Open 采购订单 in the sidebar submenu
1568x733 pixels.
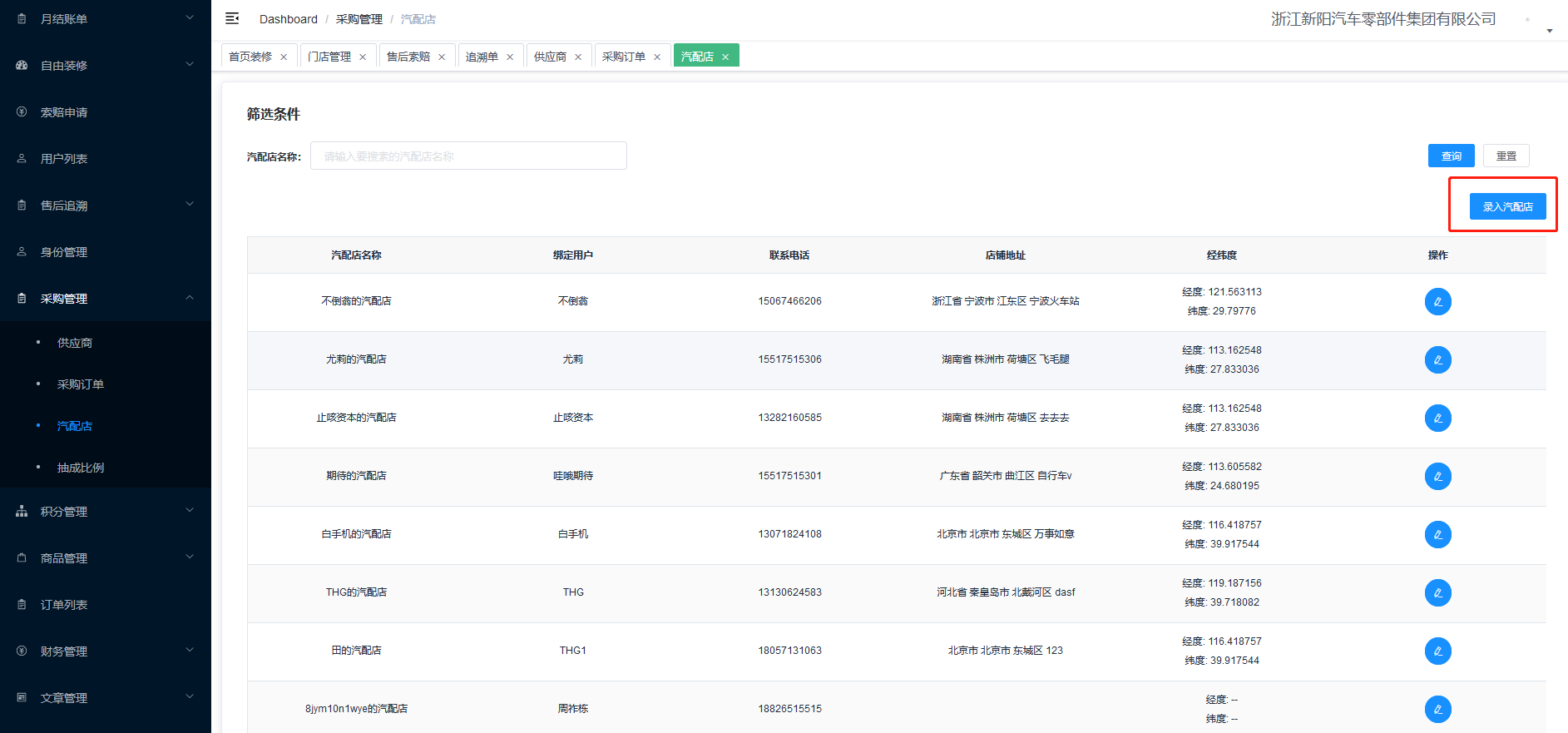81,384
